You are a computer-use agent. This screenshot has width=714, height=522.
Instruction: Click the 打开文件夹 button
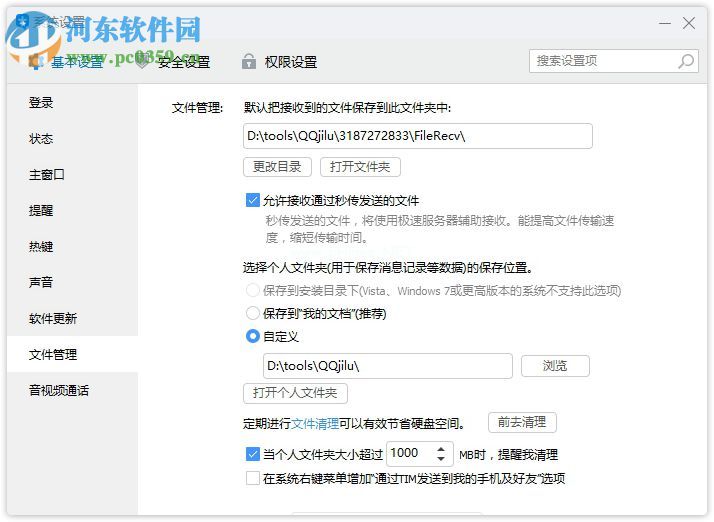[360, 167]
